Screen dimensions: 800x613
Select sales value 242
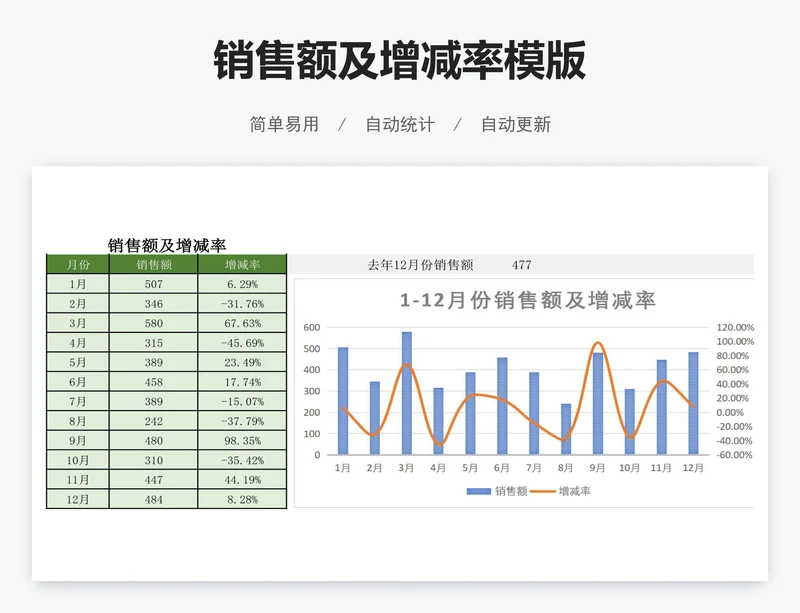pyautogui.click(x=154, y=421)
